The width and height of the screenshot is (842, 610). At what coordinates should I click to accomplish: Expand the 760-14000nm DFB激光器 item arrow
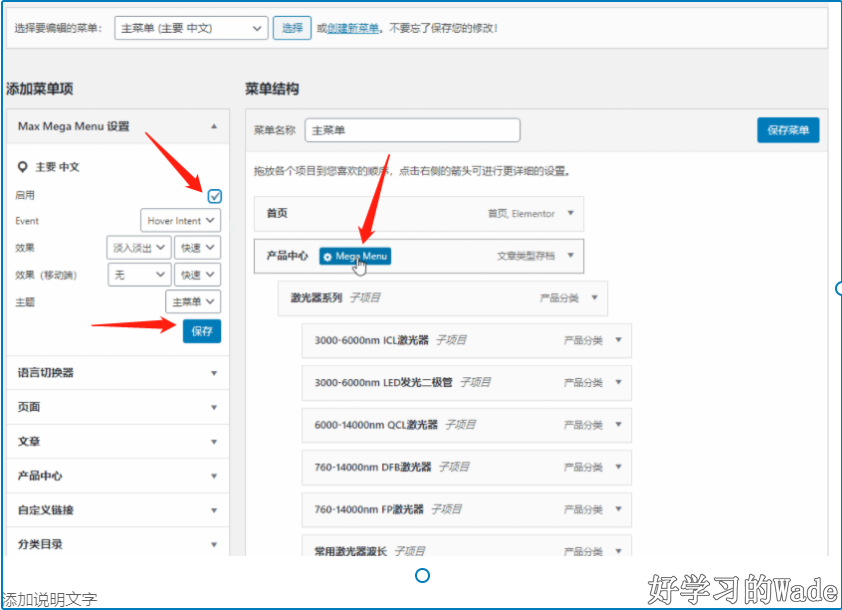[x=619, y=467]
